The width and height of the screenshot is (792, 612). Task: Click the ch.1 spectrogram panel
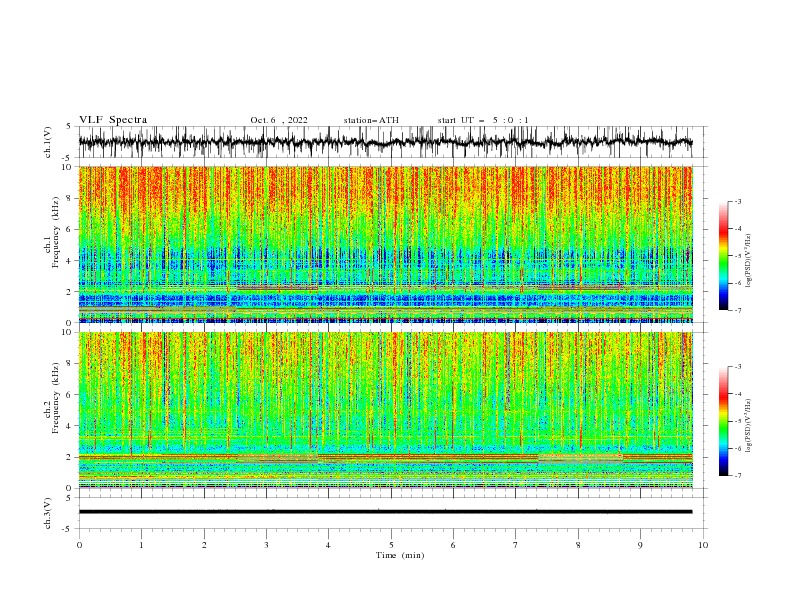tap(385, 244)
